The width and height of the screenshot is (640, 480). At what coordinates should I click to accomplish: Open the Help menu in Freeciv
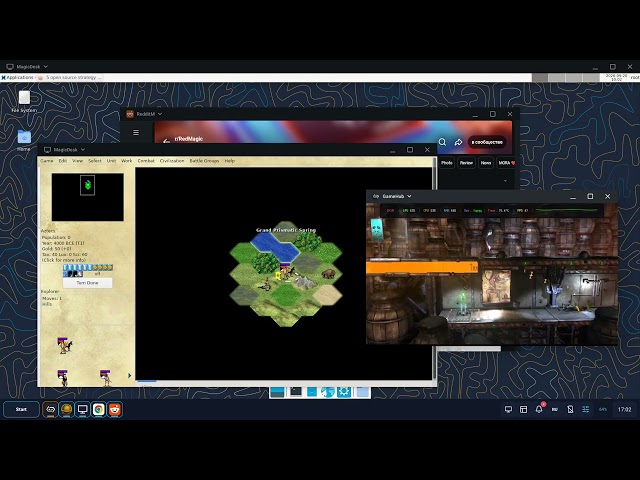coord(229,161)
